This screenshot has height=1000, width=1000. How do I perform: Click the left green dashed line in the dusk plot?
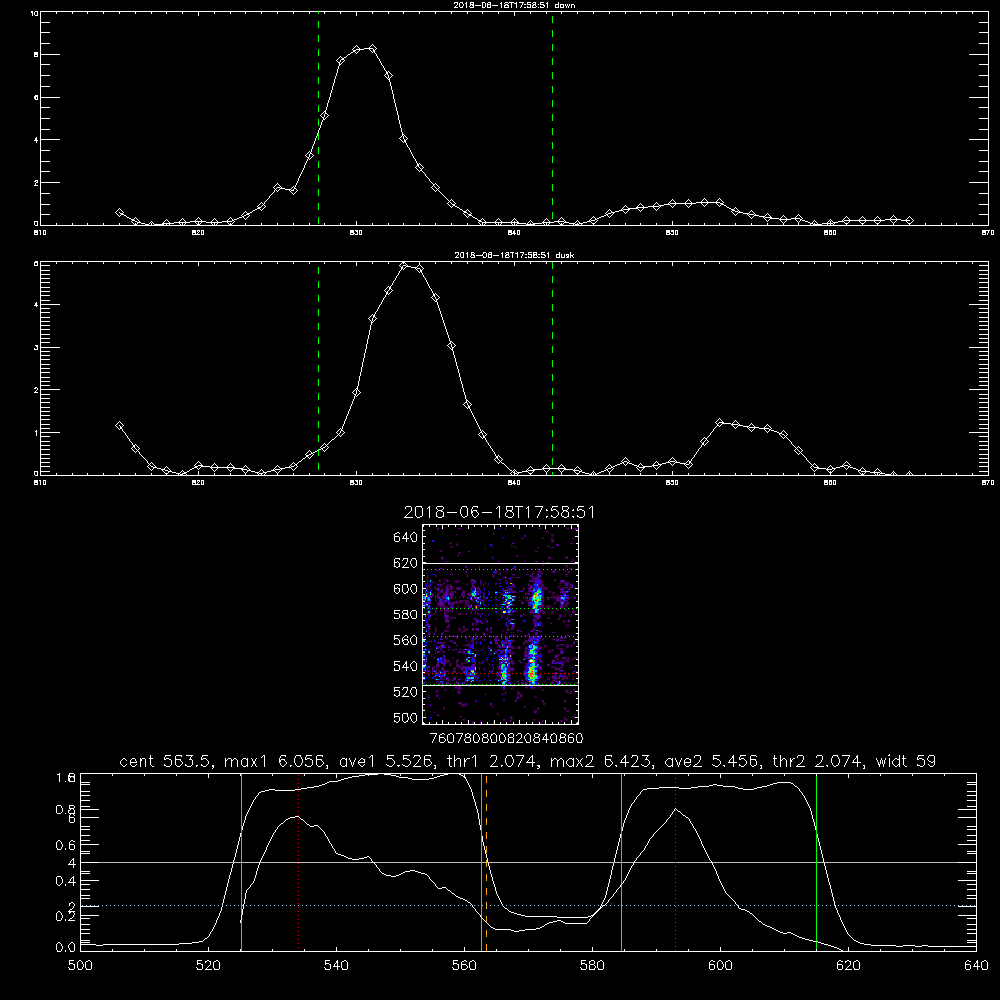coord(318,368)
